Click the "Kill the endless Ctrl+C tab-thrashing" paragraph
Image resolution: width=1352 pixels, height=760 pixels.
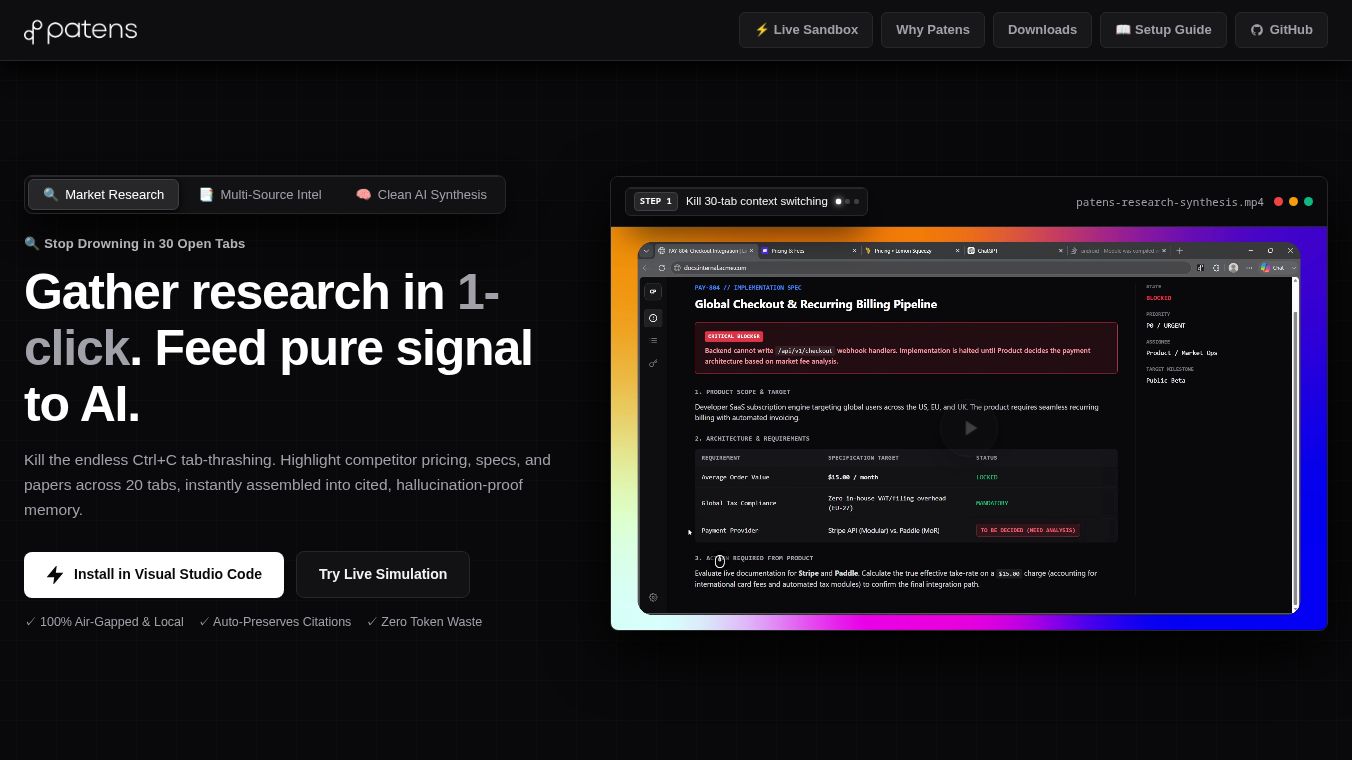point(287,485)
